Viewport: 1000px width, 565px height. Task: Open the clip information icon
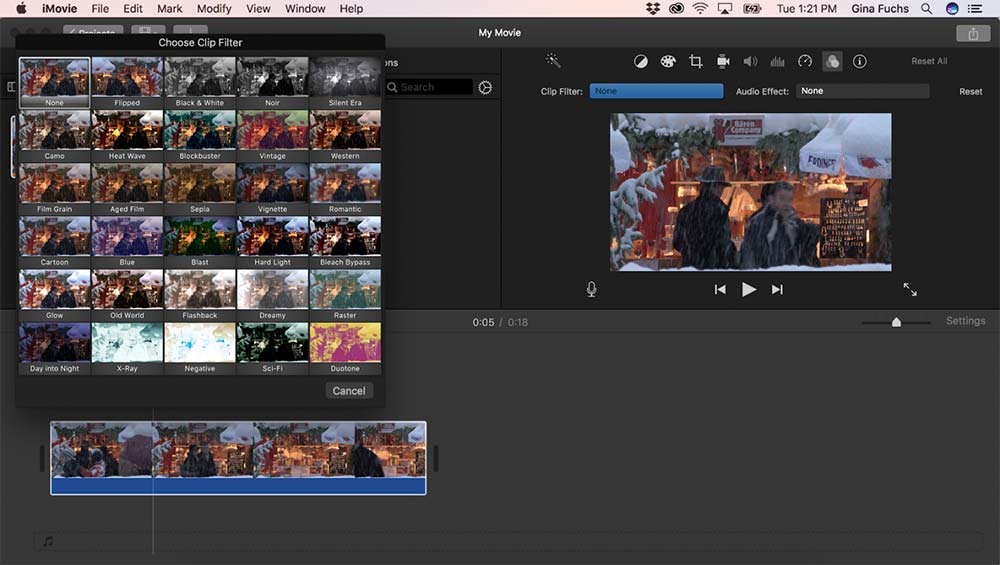[860, 61]
